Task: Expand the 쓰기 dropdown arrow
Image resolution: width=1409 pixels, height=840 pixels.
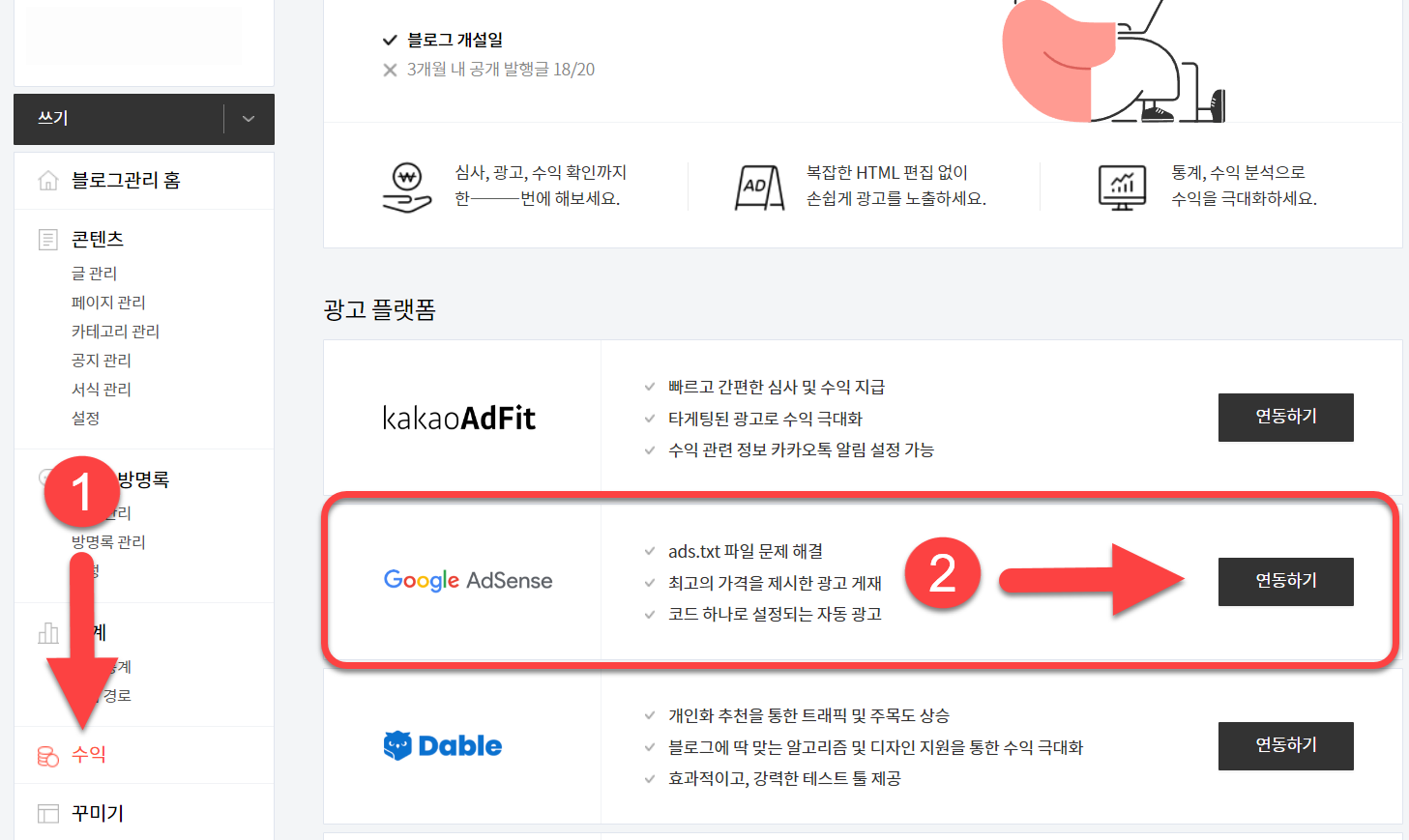Action: [248, 119]
